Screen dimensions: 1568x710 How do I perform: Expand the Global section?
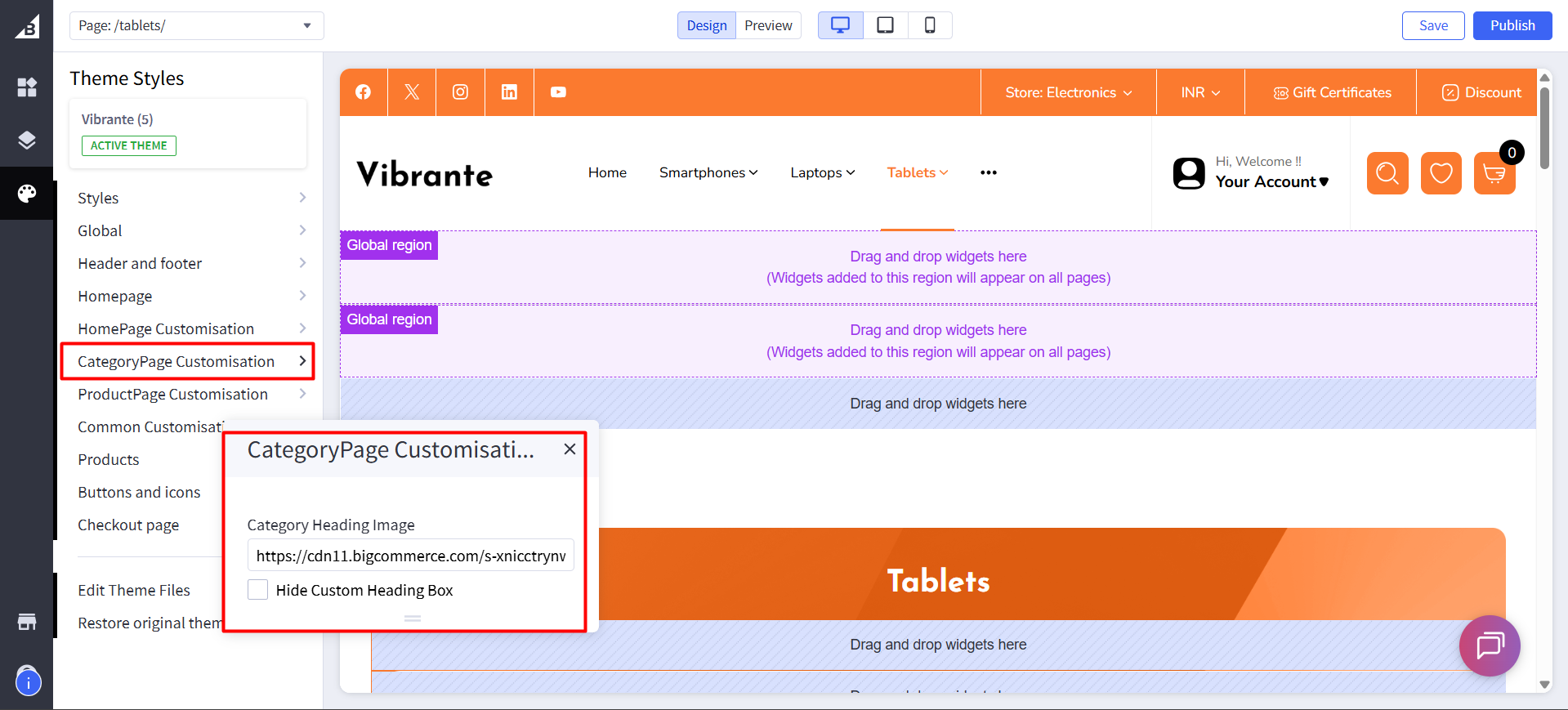[x=192, y=230]
